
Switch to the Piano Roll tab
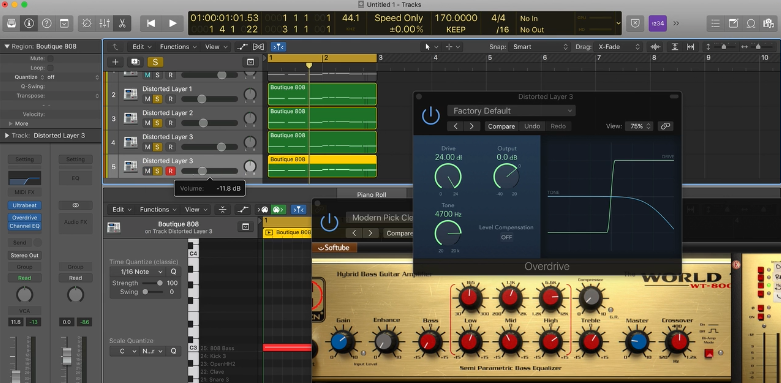pyautogui.click(x=372, y=195)
